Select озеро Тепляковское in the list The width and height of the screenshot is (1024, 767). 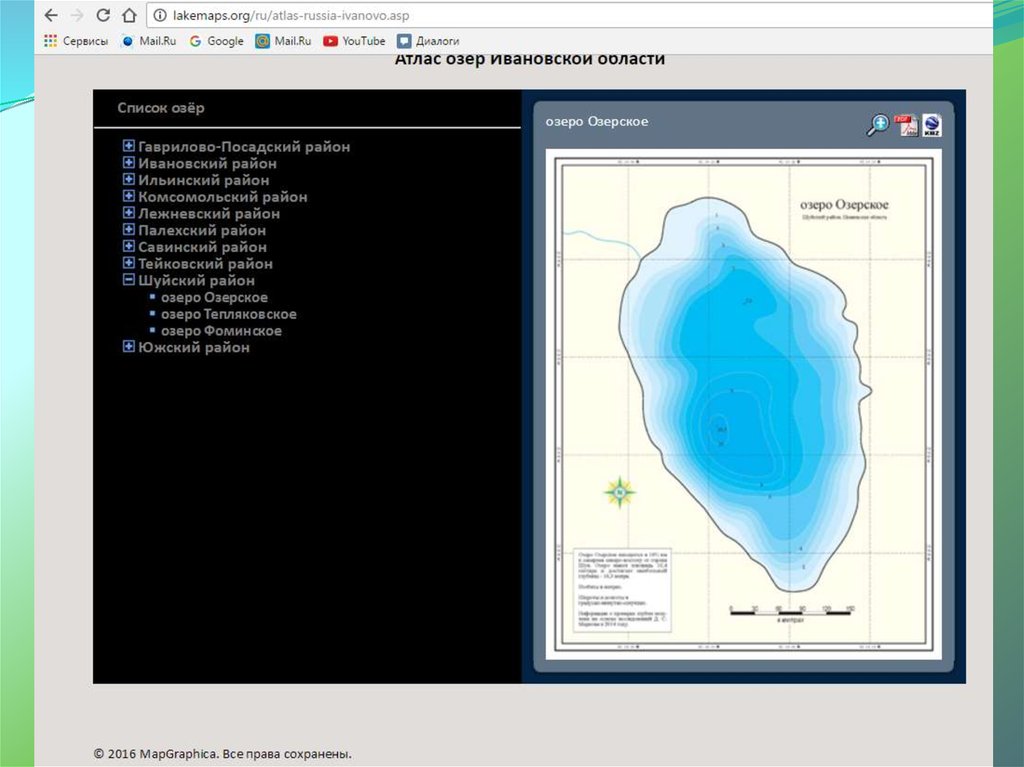tap(228, 314)
